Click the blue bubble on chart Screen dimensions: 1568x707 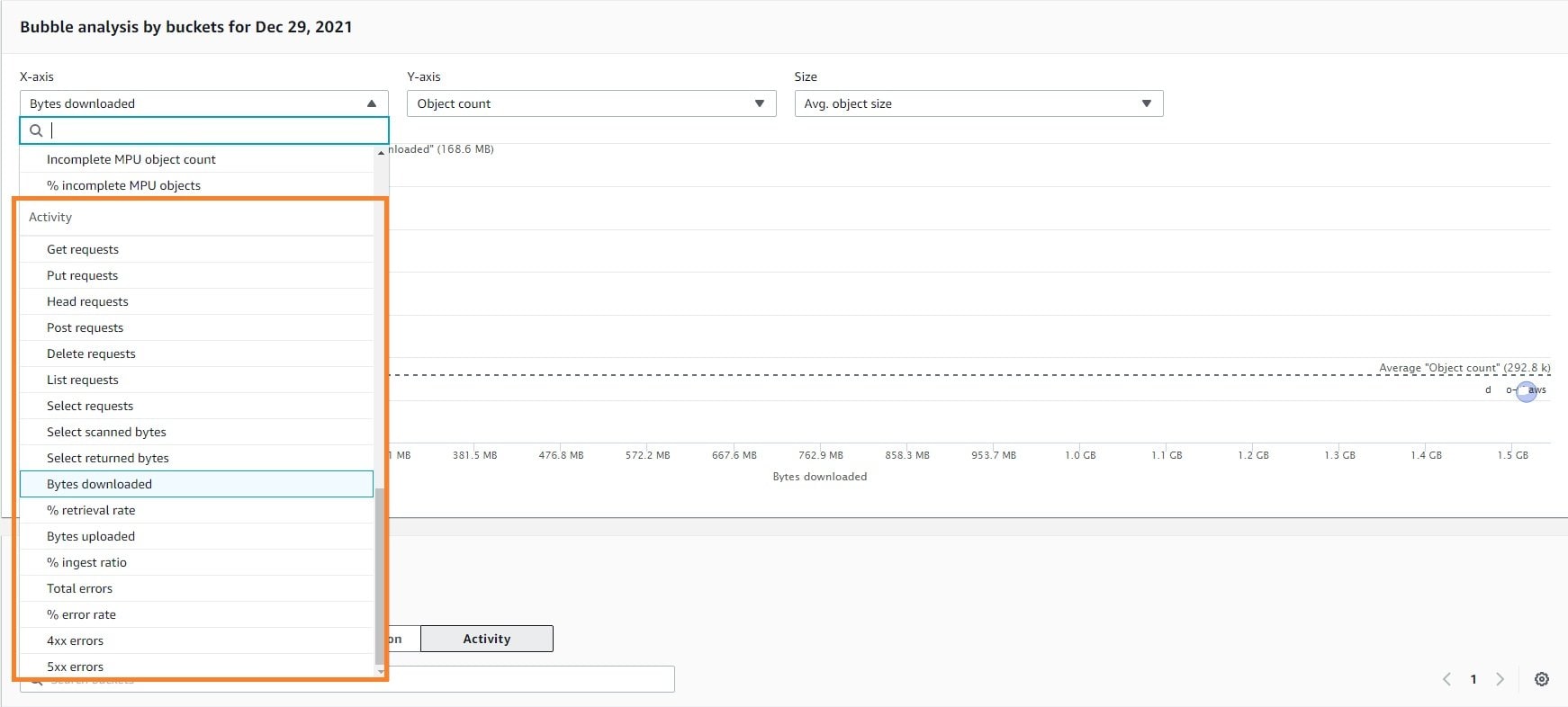1526,391
